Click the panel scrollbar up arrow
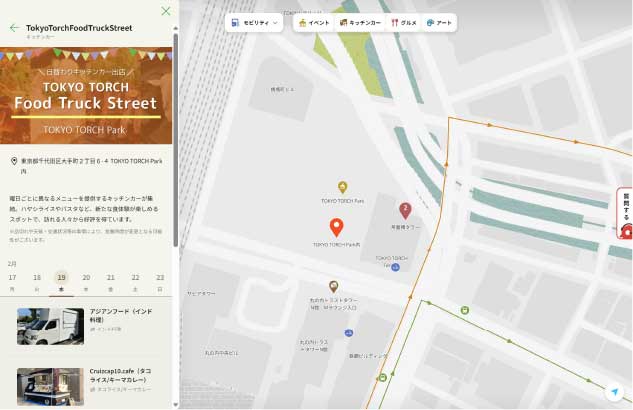The height and width of the screenshot is (410, 633). (176, 29)
